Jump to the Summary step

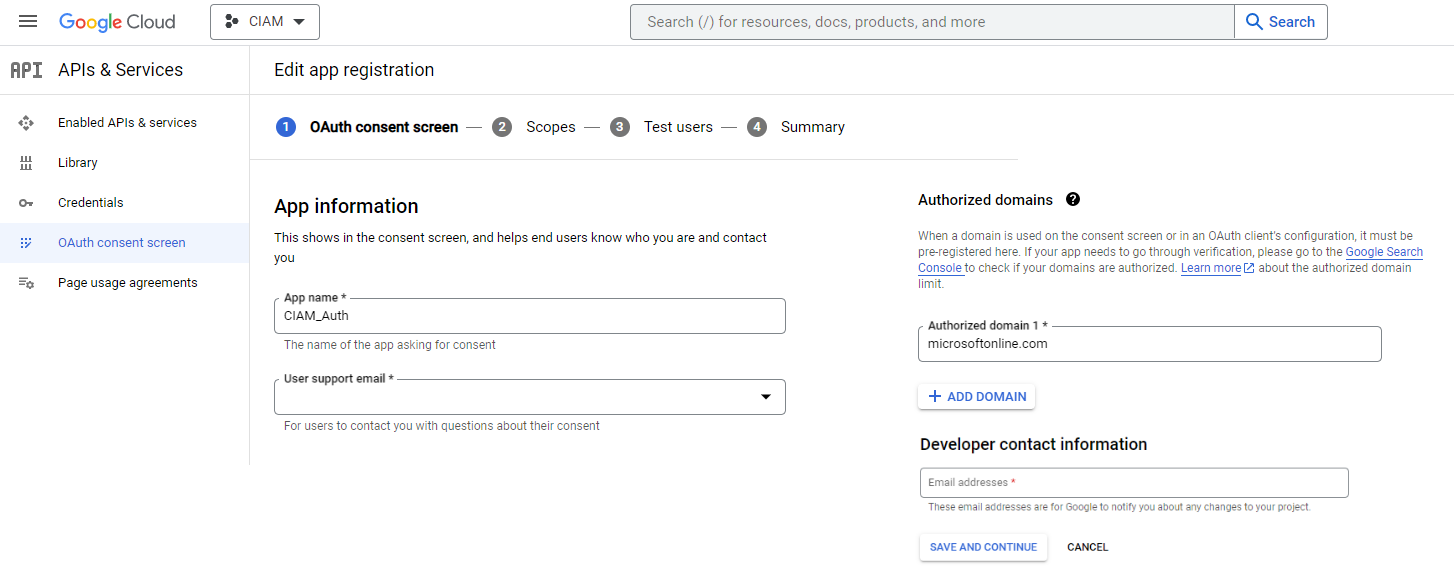812,127
